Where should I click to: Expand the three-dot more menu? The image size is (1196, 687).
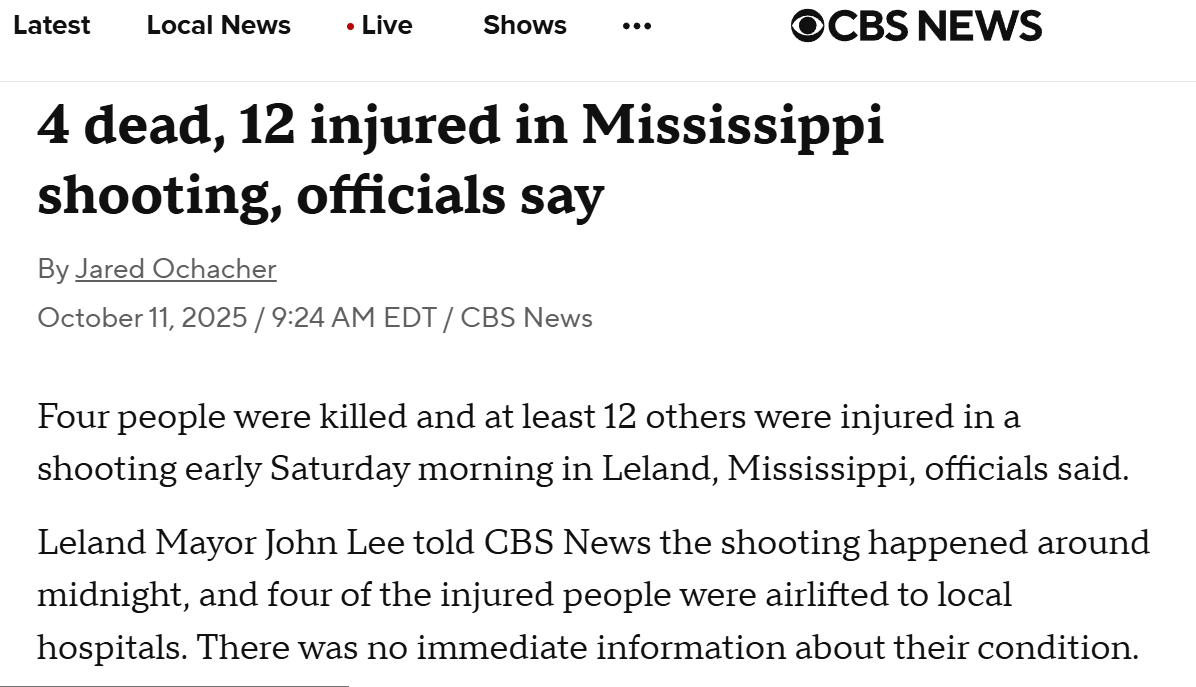pos(637,27)
